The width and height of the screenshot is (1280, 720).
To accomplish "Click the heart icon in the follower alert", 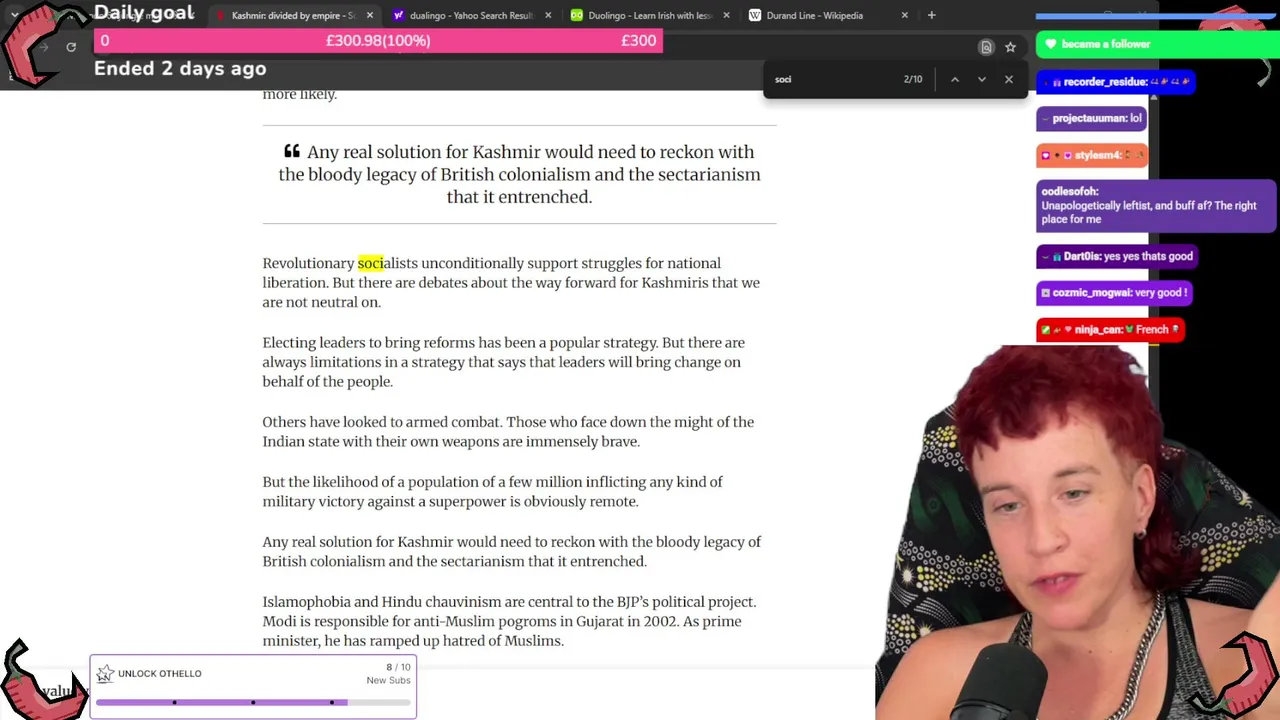I will [x=1050, y=44].
